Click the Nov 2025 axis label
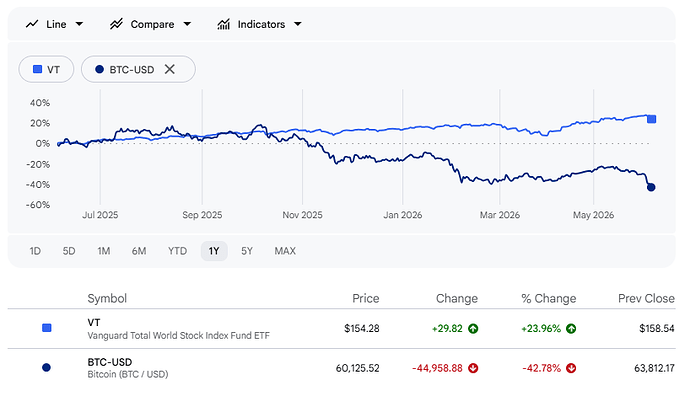Image resolution: width=690 pixels, height=396 pixels. 302,215
